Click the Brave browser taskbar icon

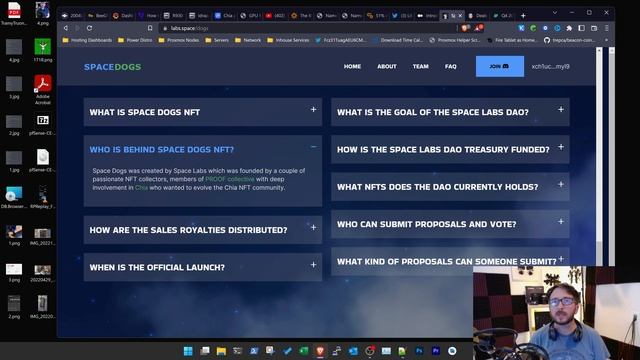[320, 351]
